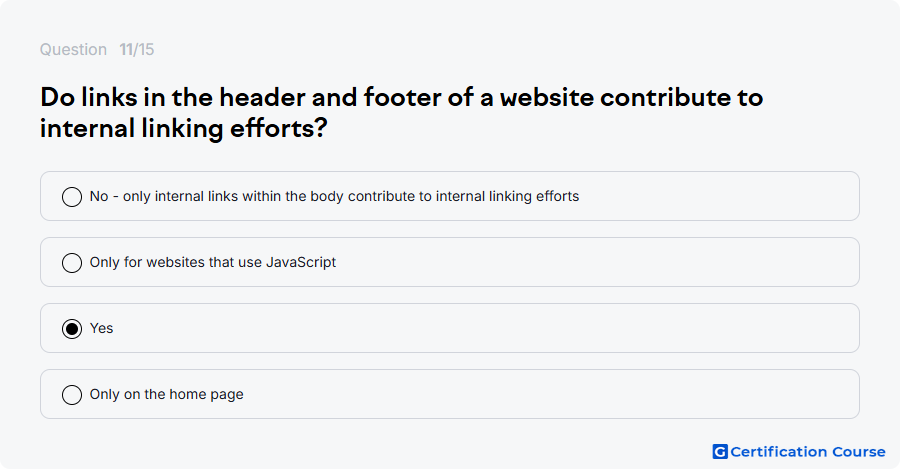Click the blue G logo icon

tap(720, 452)
